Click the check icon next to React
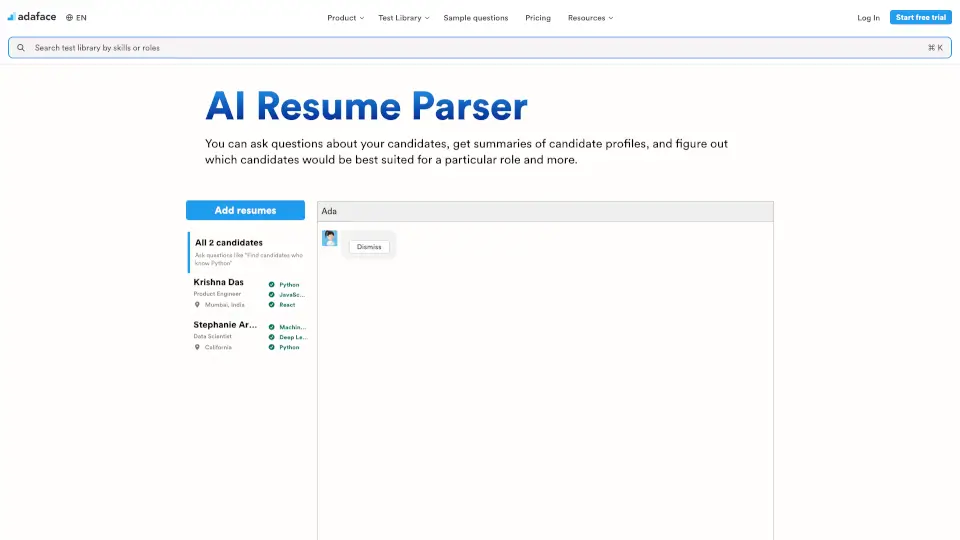 [271, 305]
